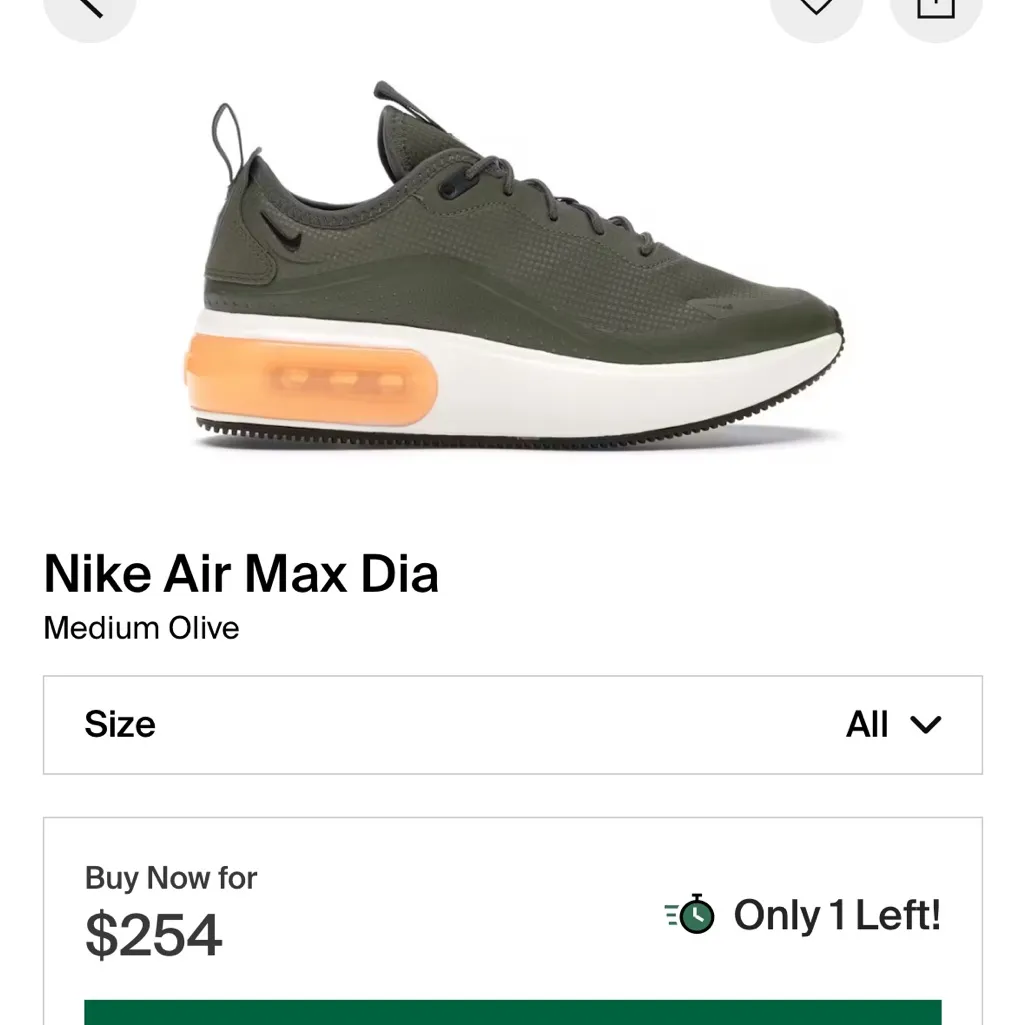Viewport: 1025px width, 1025px height.
Task: Tap the Only 1 Left! stock alert
Action: pos(837,914)
